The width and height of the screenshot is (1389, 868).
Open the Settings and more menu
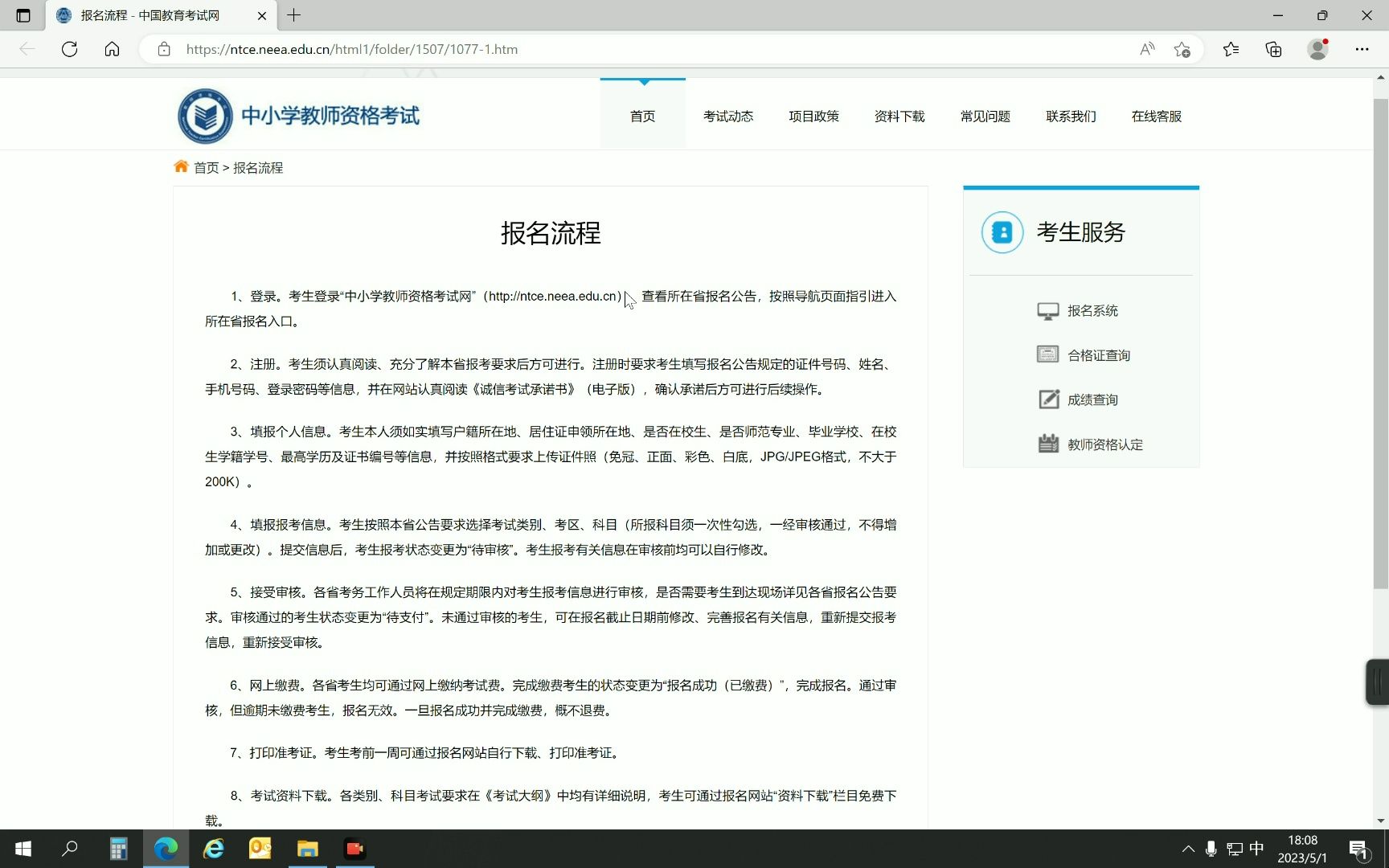1362,49
